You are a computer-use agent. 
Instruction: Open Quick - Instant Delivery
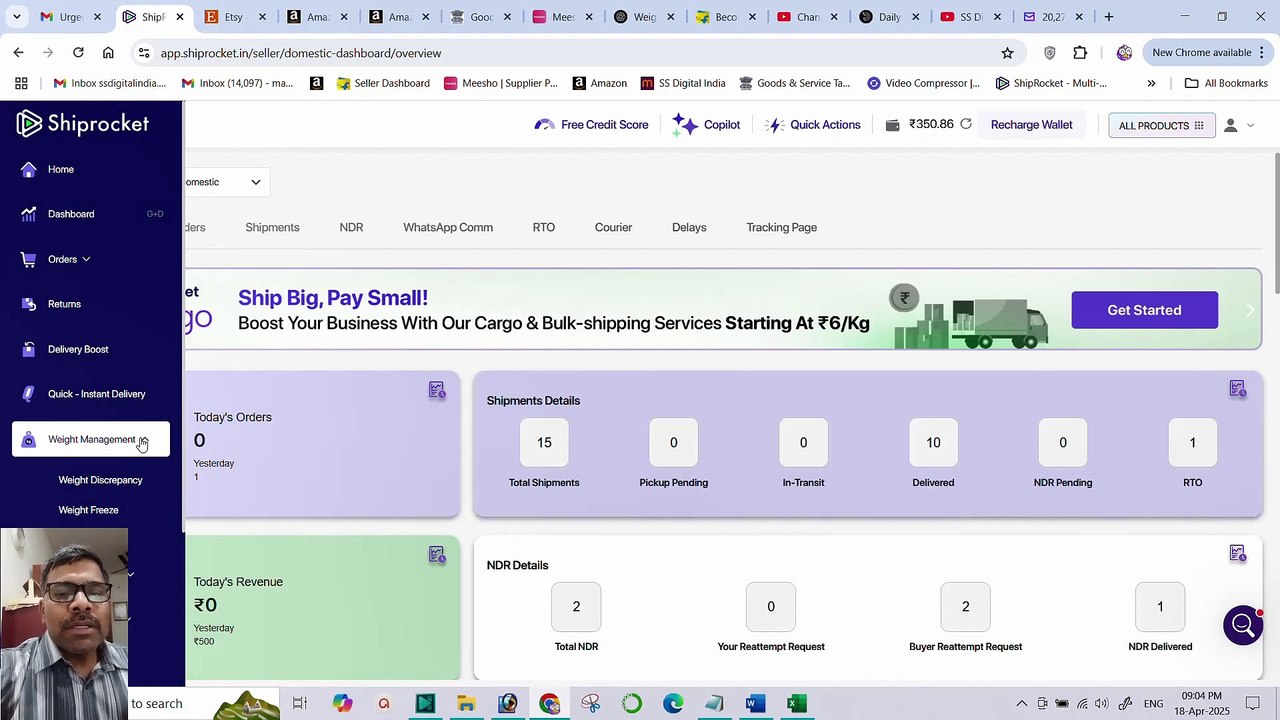96,394
